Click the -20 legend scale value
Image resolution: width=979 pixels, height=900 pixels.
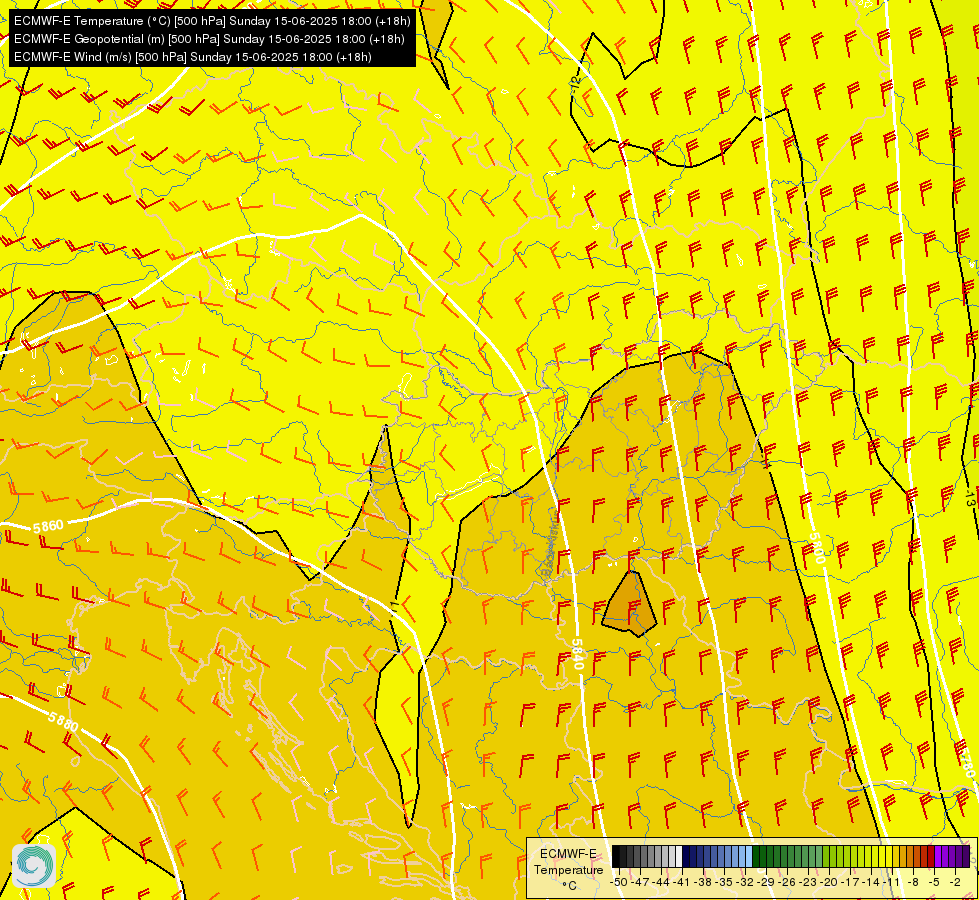coord(829,882)
